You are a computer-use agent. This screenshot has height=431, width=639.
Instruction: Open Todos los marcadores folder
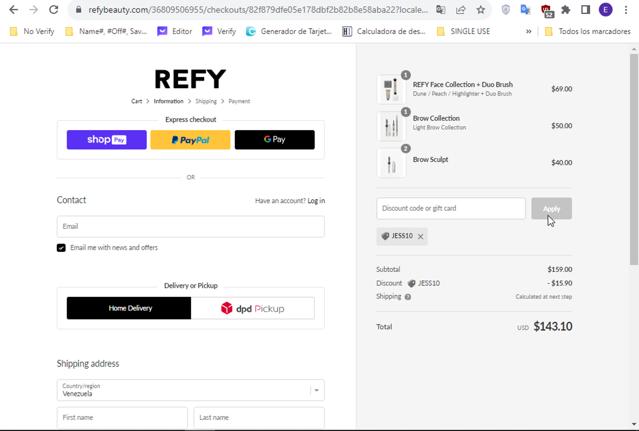coord(588,31)
